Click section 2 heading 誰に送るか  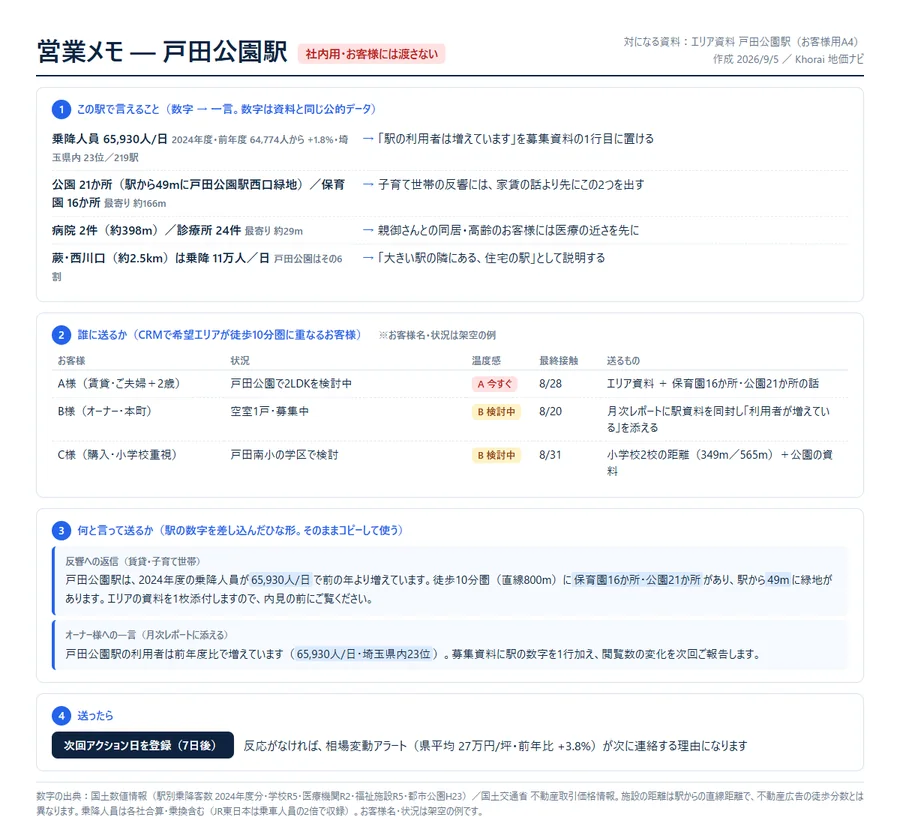219,335
